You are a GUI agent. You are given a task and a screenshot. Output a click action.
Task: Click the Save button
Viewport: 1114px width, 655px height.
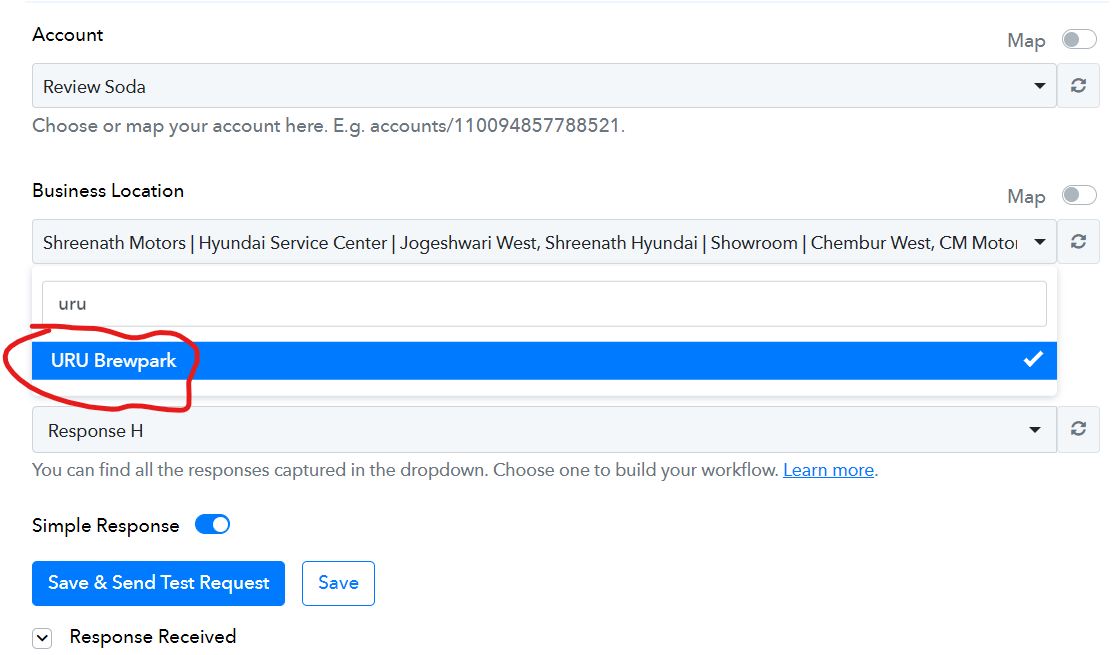click(338, 583)
